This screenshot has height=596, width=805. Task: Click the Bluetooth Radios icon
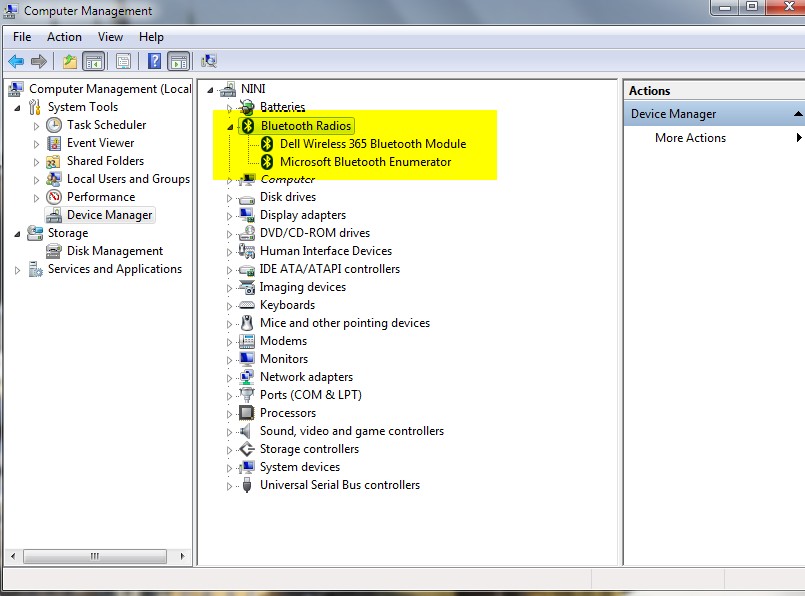point(248,126)
